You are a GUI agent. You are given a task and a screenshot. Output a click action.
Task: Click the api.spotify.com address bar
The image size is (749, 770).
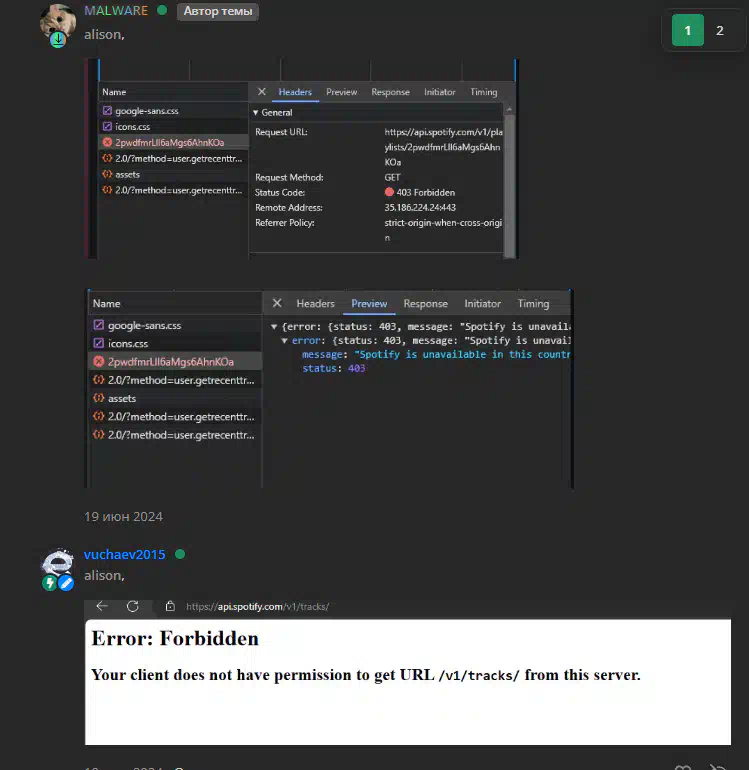coord(257,606)
